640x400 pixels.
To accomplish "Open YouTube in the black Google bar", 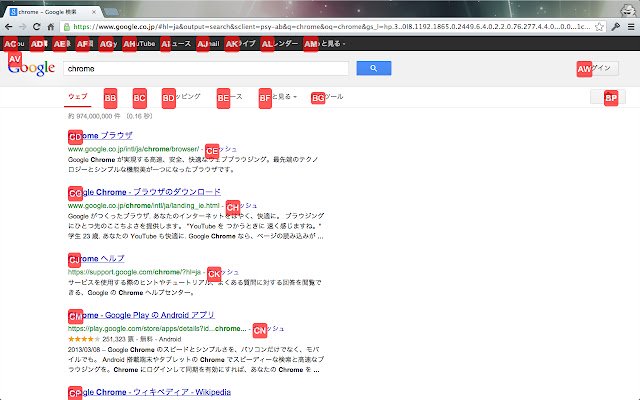I will tap(139, 44).
